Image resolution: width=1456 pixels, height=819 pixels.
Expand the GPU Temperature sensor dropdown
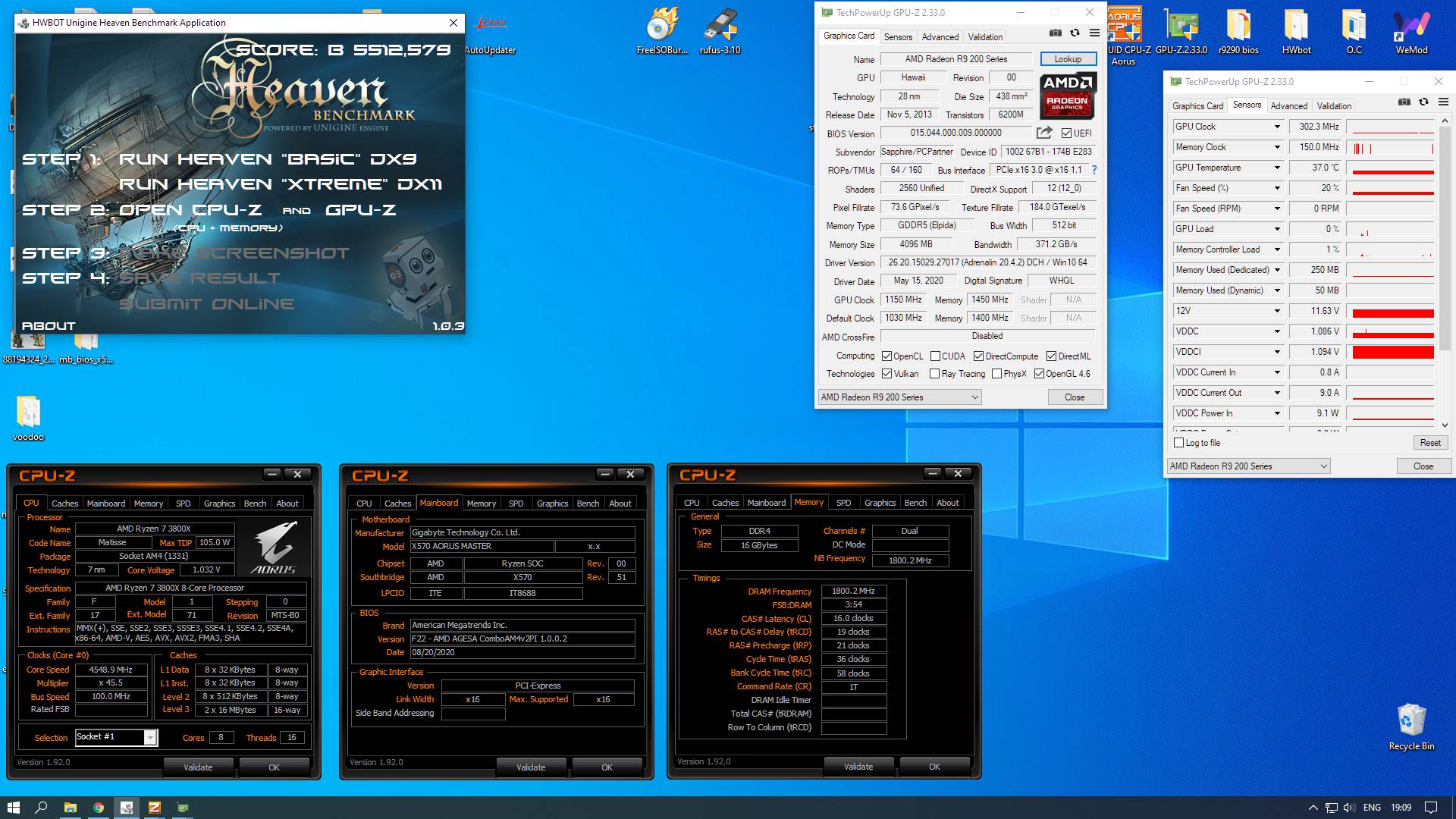[x=1277, y=168]
